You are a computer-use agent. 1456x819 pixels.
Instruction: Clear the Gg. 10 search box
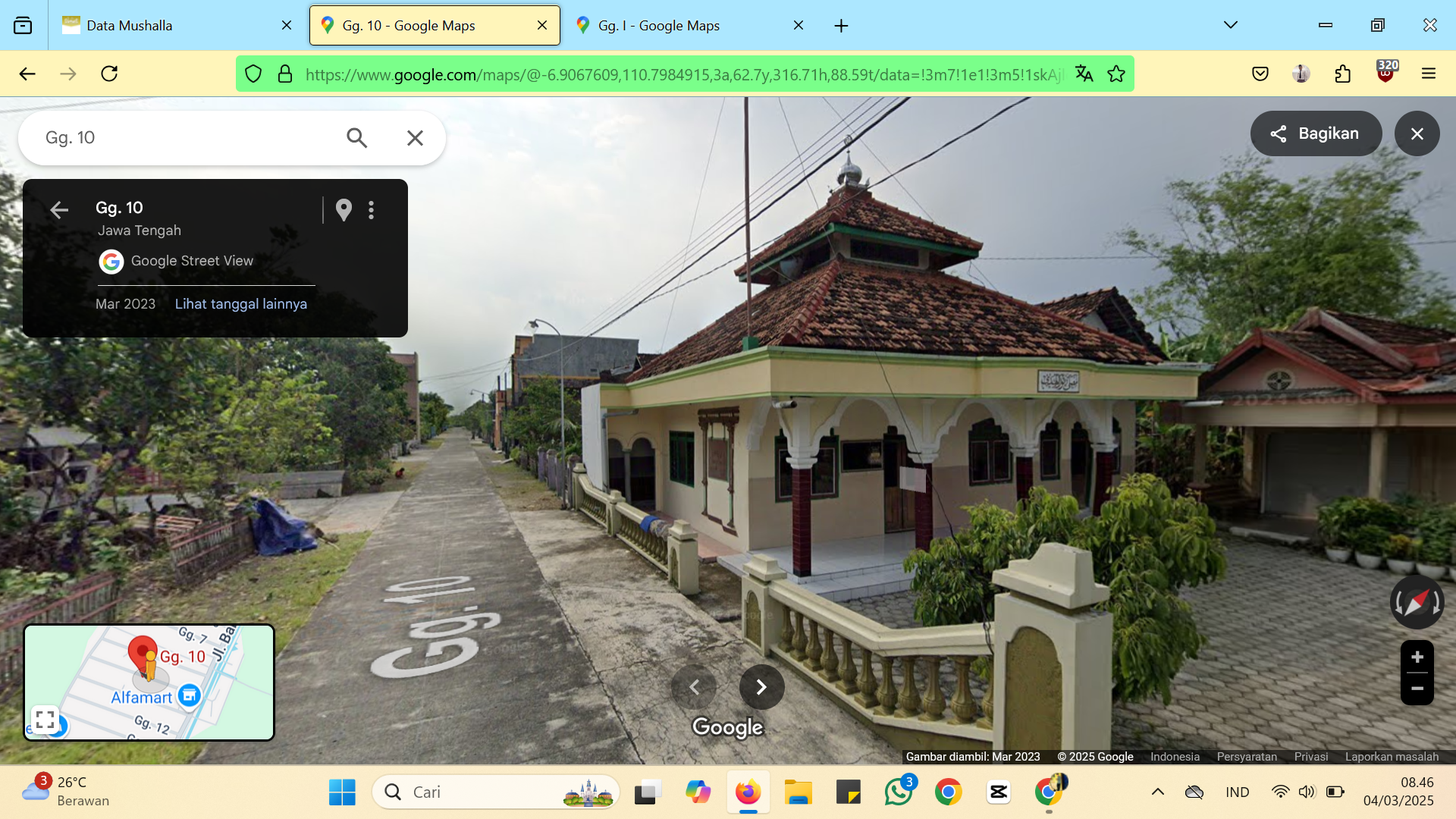[415, 138]
